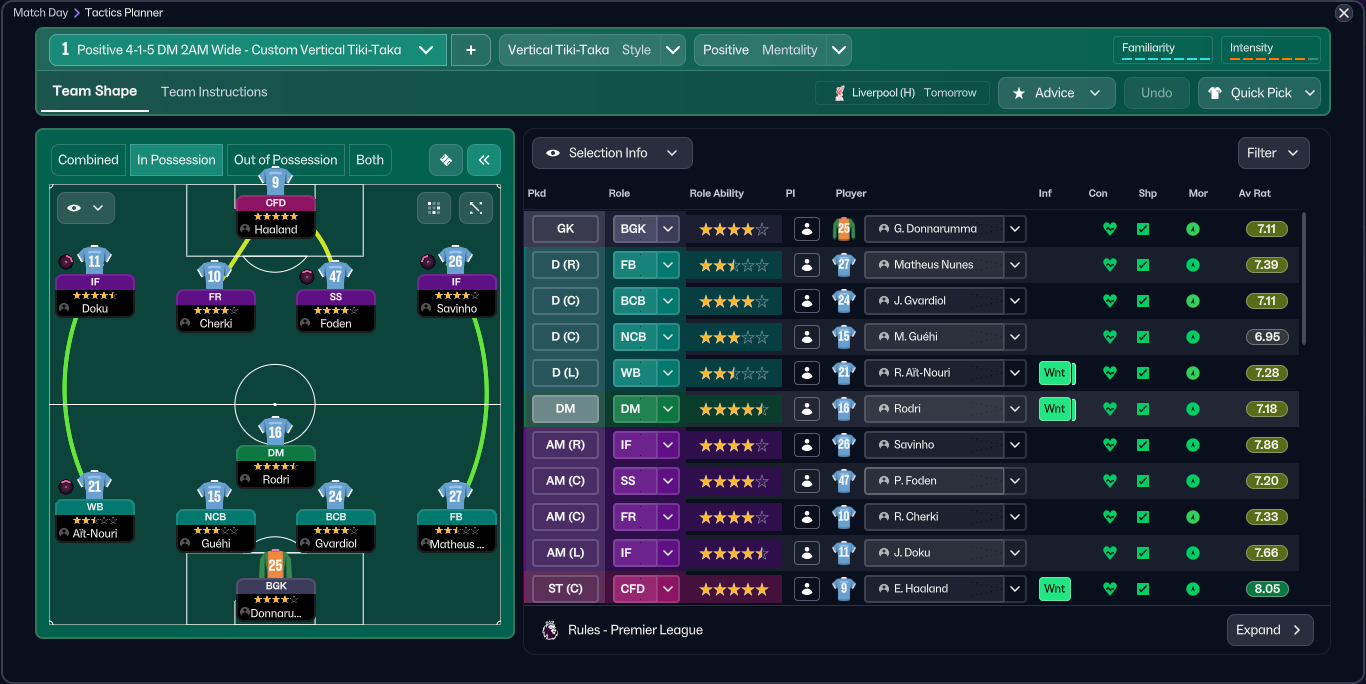Select the Combined view tab
The width and height of the screenshot is (1366, 684).
click(88, 160)
